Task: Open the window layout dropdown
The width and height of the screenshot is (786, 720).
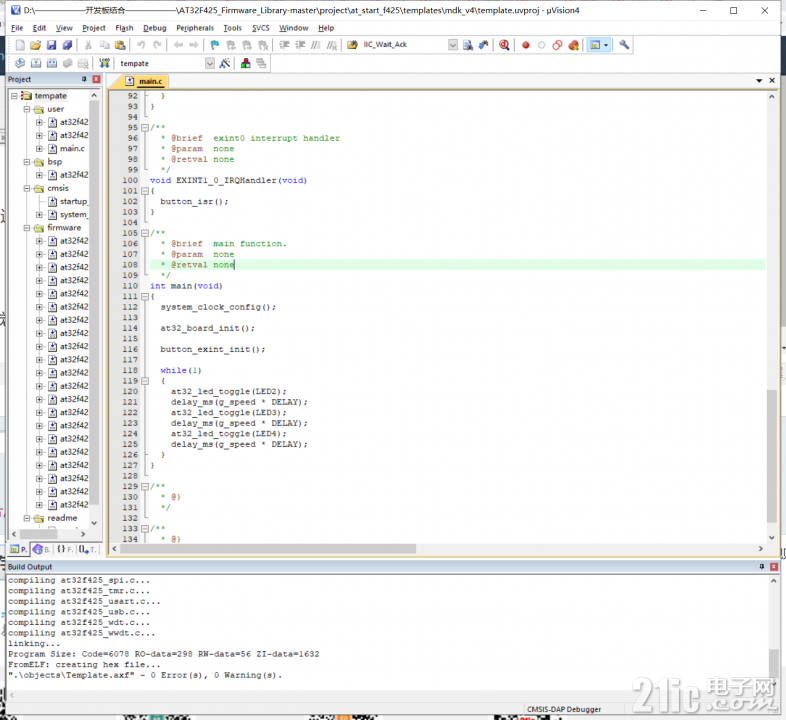Action: (x=606, y=45)
